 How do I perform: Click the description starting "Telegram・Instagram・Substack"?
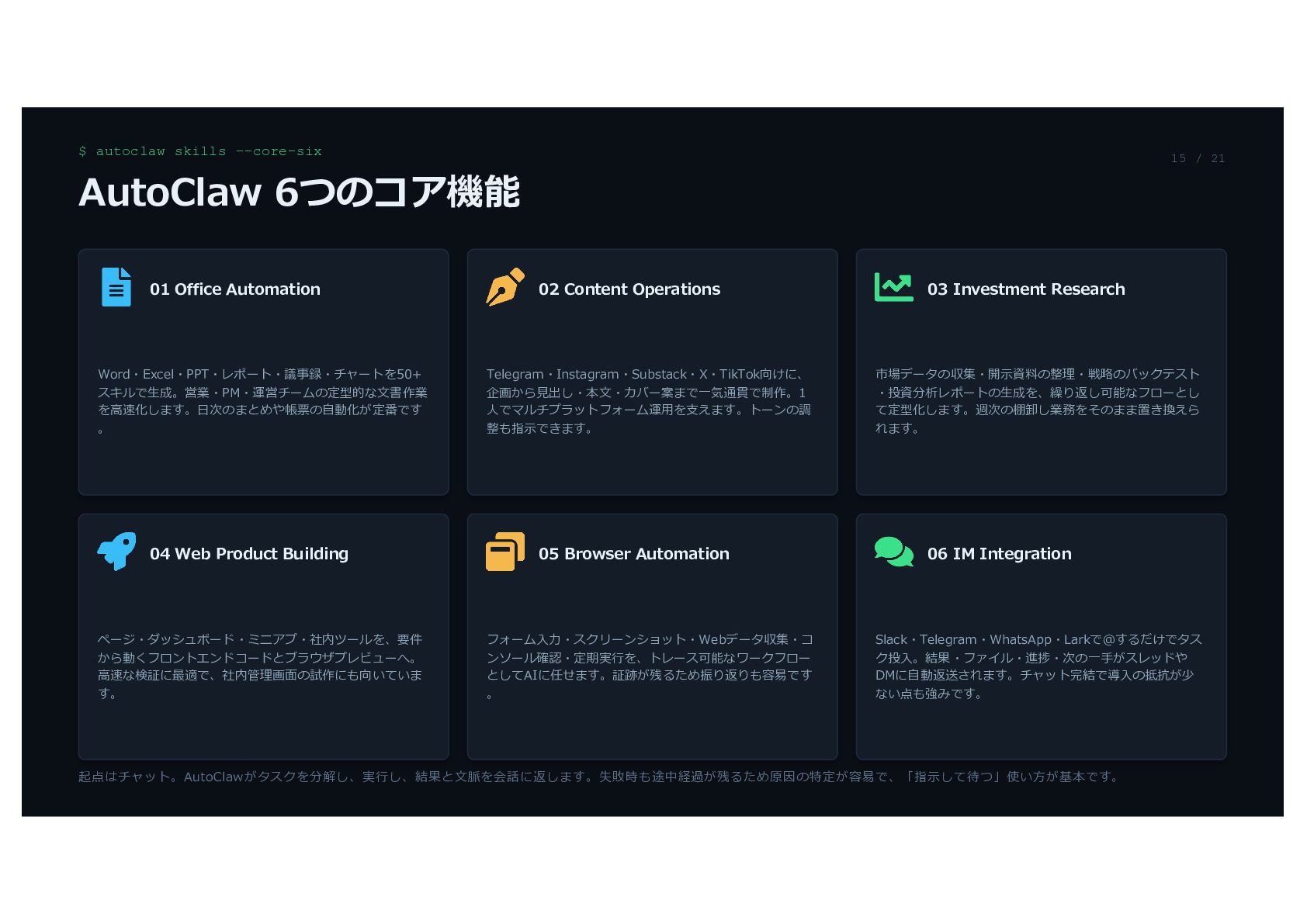tap(649, 401)
